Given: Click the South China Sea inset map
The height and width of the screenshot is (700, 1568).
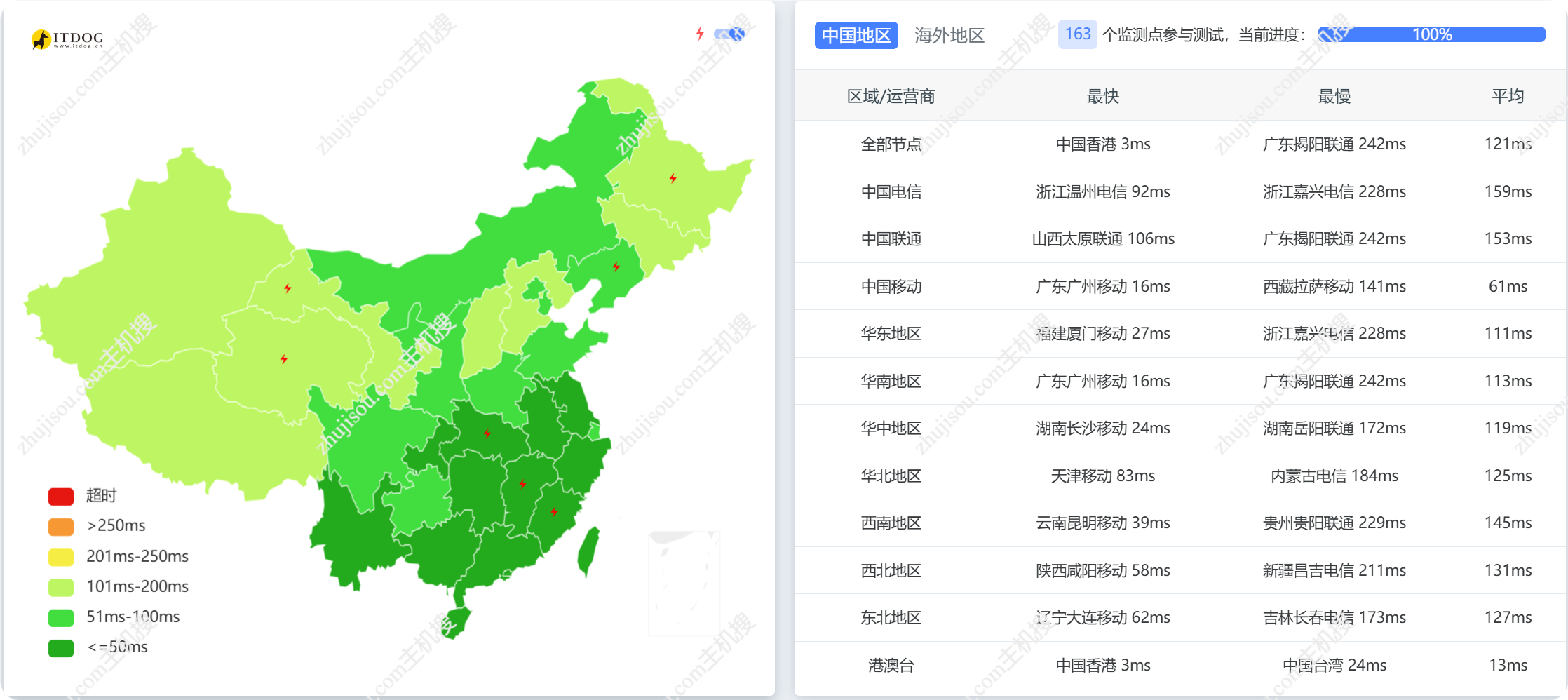Looking at the screenshot, I should pyautogui.click(x=684, y=584).
